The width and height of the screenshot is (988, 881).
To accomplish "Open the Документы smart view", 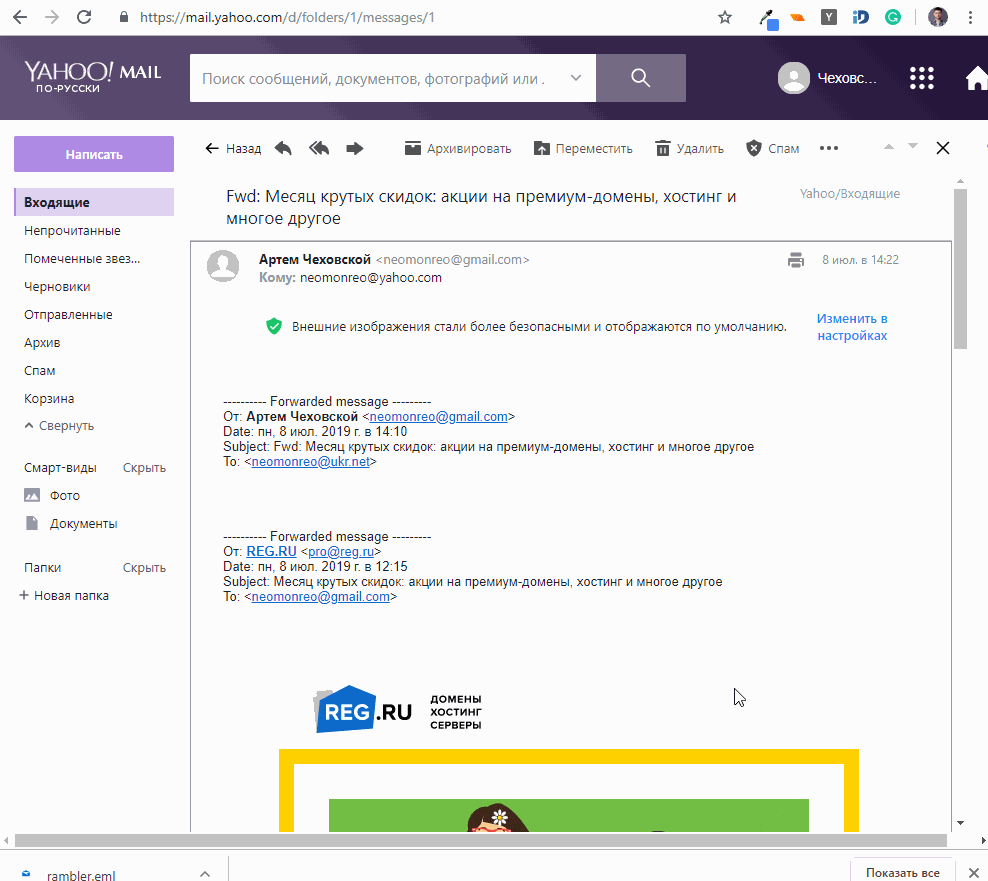I will pos(71,524).
